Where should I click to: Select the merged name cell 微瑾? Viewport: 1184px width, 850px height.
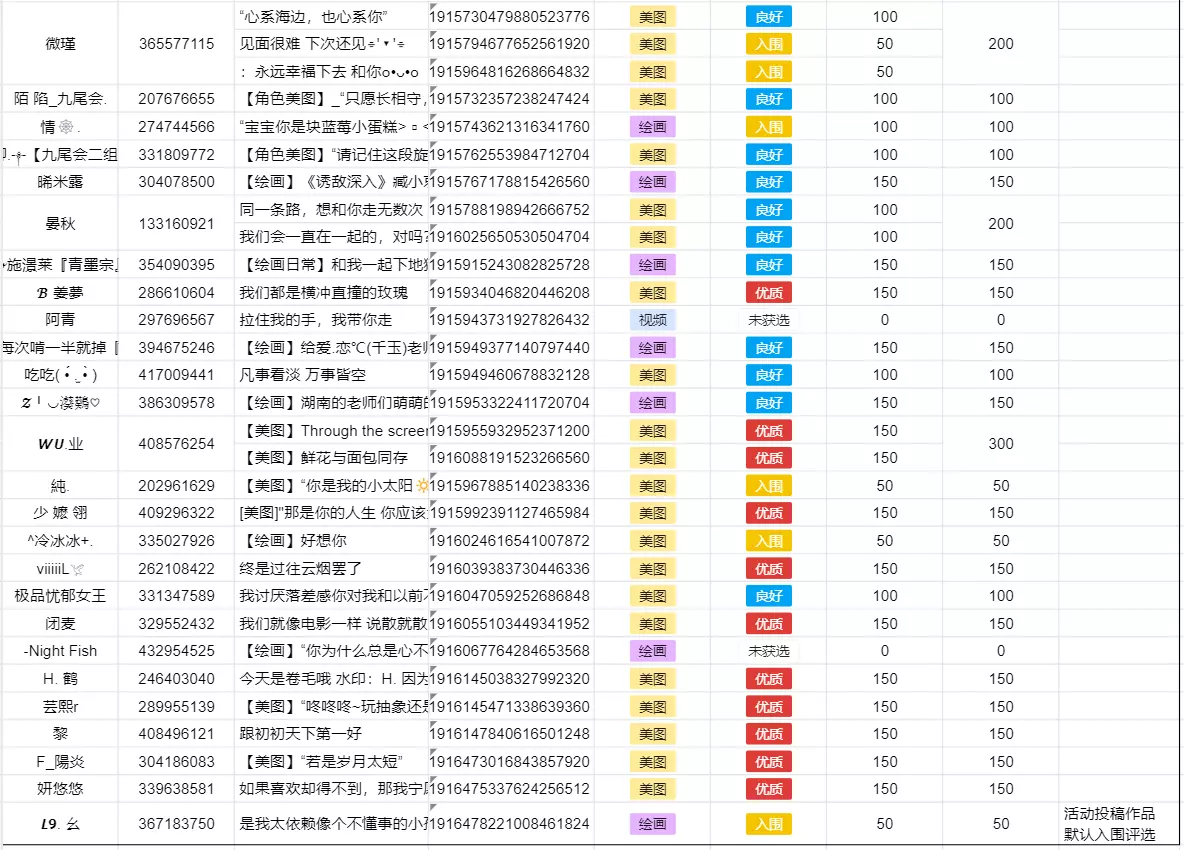point(61,44)
